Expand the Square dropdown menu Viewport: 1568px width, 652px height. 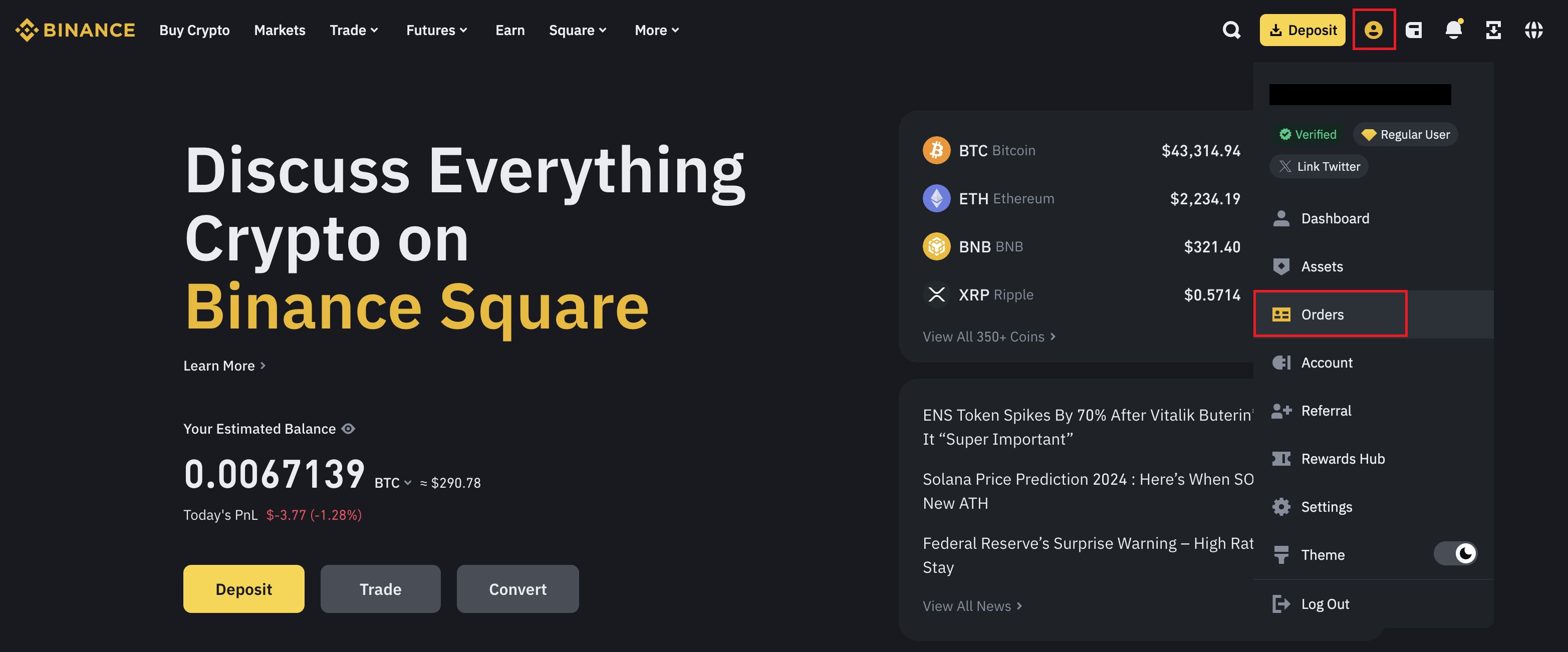click(x=578, y=30)
